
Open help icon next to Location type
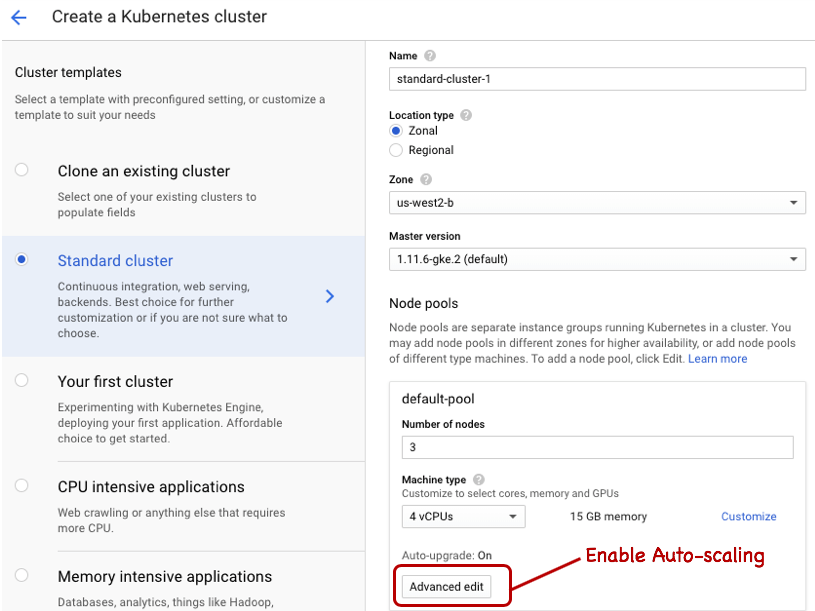[466, 115]
